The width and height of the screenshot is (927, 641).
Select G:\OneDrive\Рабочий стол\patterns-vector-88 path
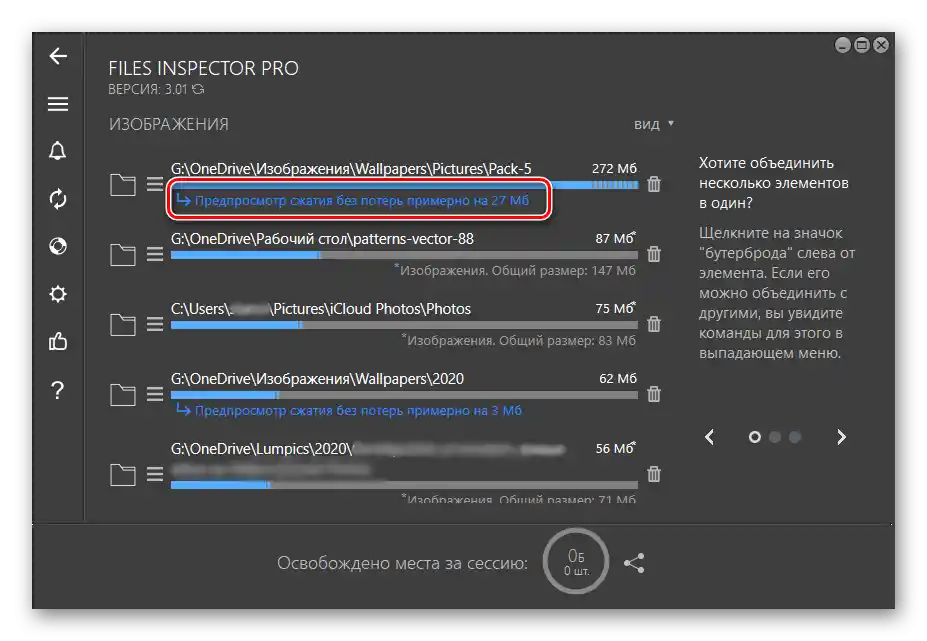[322, 239]
